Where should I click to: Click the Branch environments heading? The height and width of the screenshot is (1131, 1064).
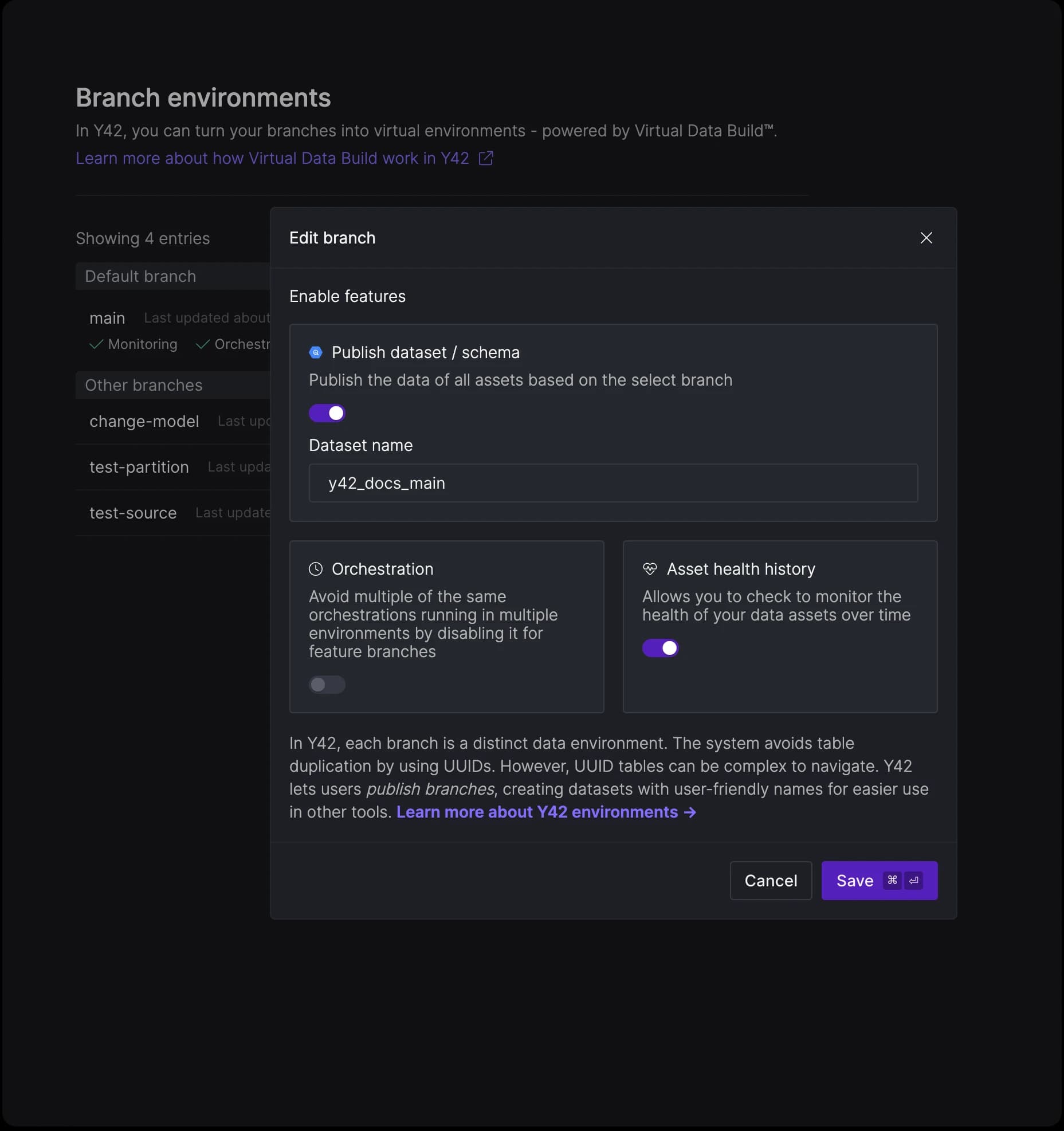pyautogui.click(x=203, y=97)
